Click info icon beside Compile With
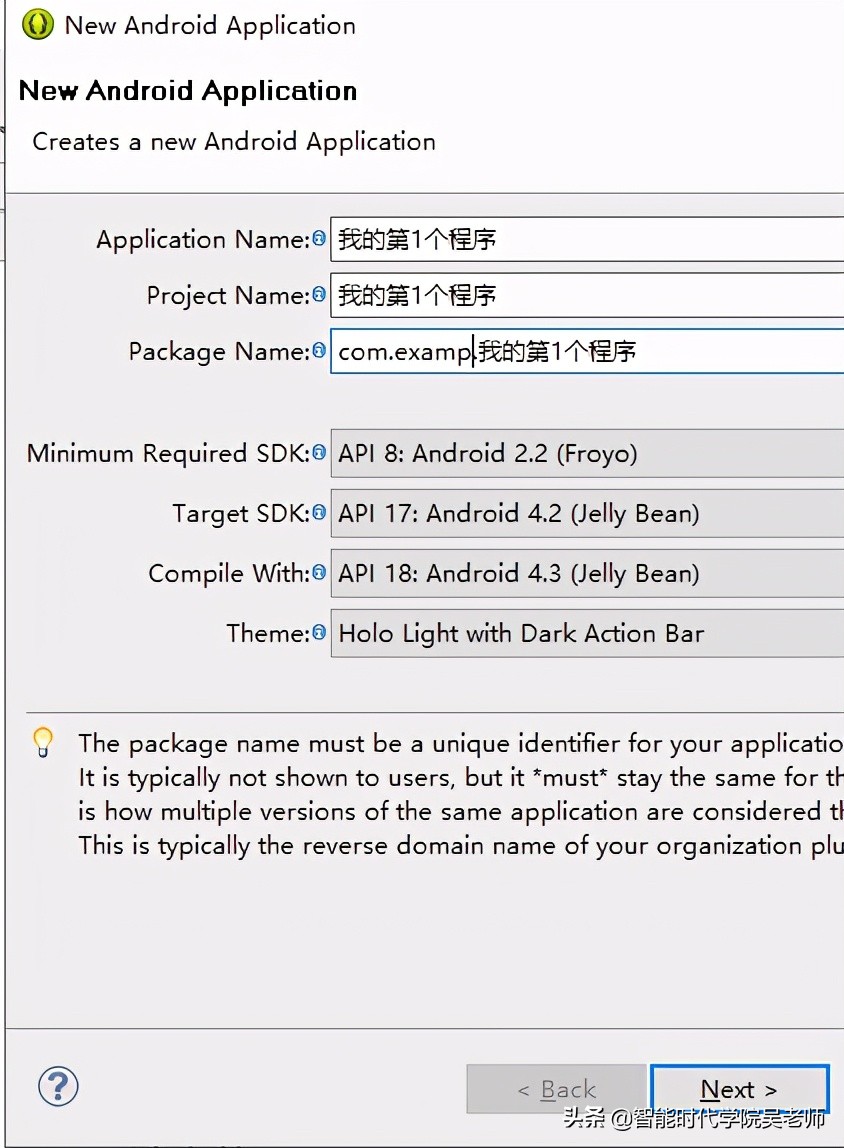This screenshot has width=844, height=1148. 318,572
